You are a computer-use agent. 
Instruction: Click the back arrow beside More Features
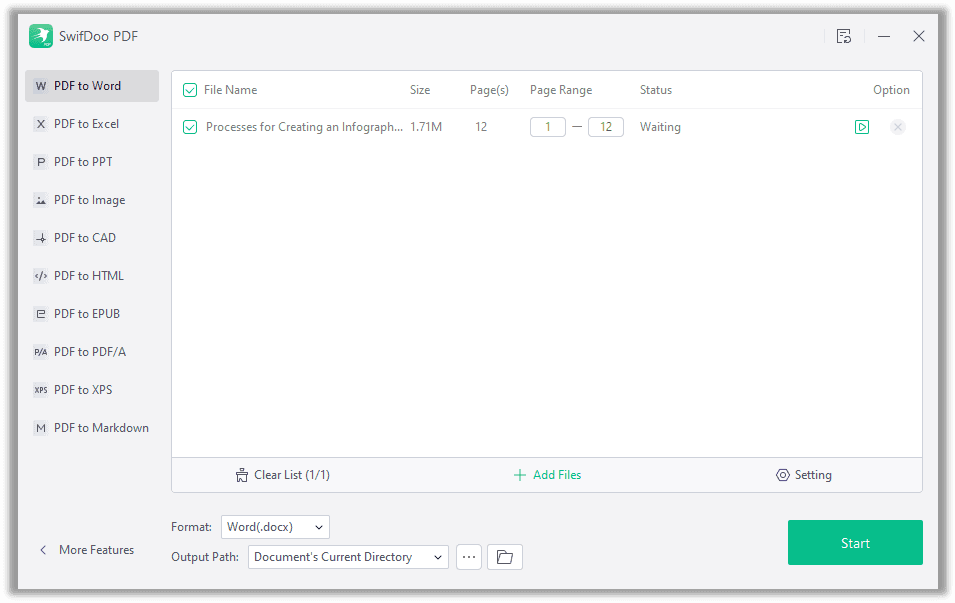[x=43, y=550]
